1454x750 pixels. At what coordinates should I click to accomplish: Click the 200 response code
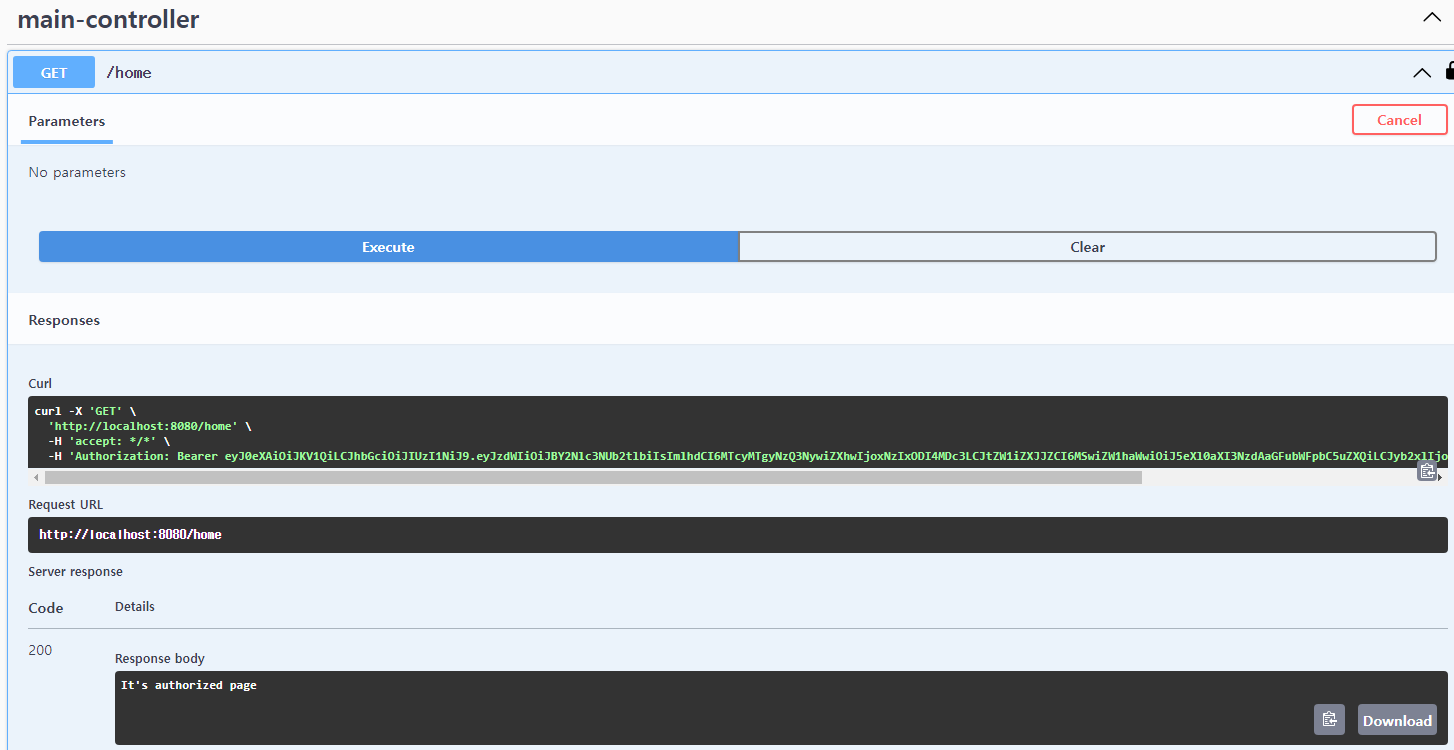click(40, 650)
